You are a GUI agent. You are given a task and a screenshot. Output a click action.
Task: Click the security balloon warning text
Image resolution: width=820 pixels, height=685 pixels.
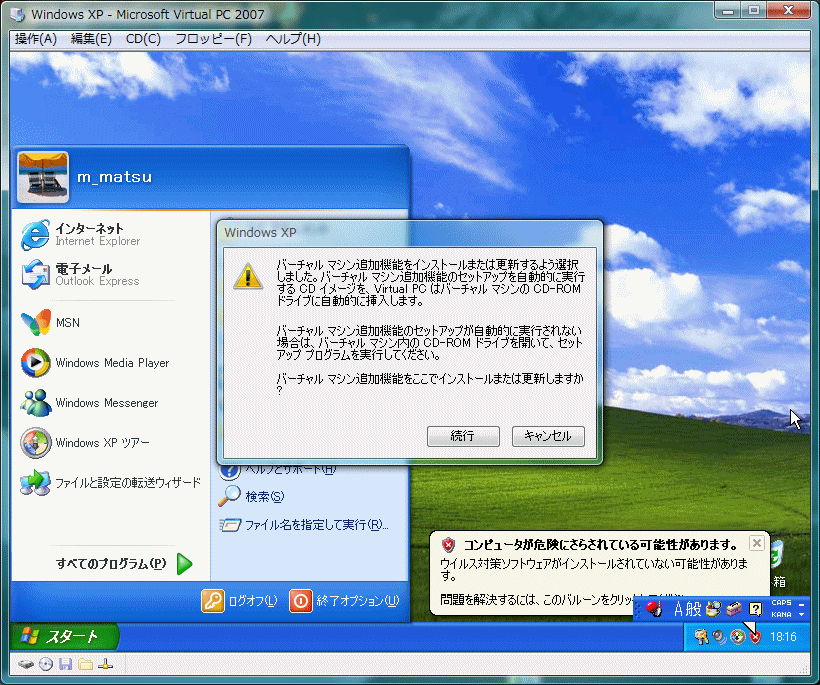click(594, 569)
